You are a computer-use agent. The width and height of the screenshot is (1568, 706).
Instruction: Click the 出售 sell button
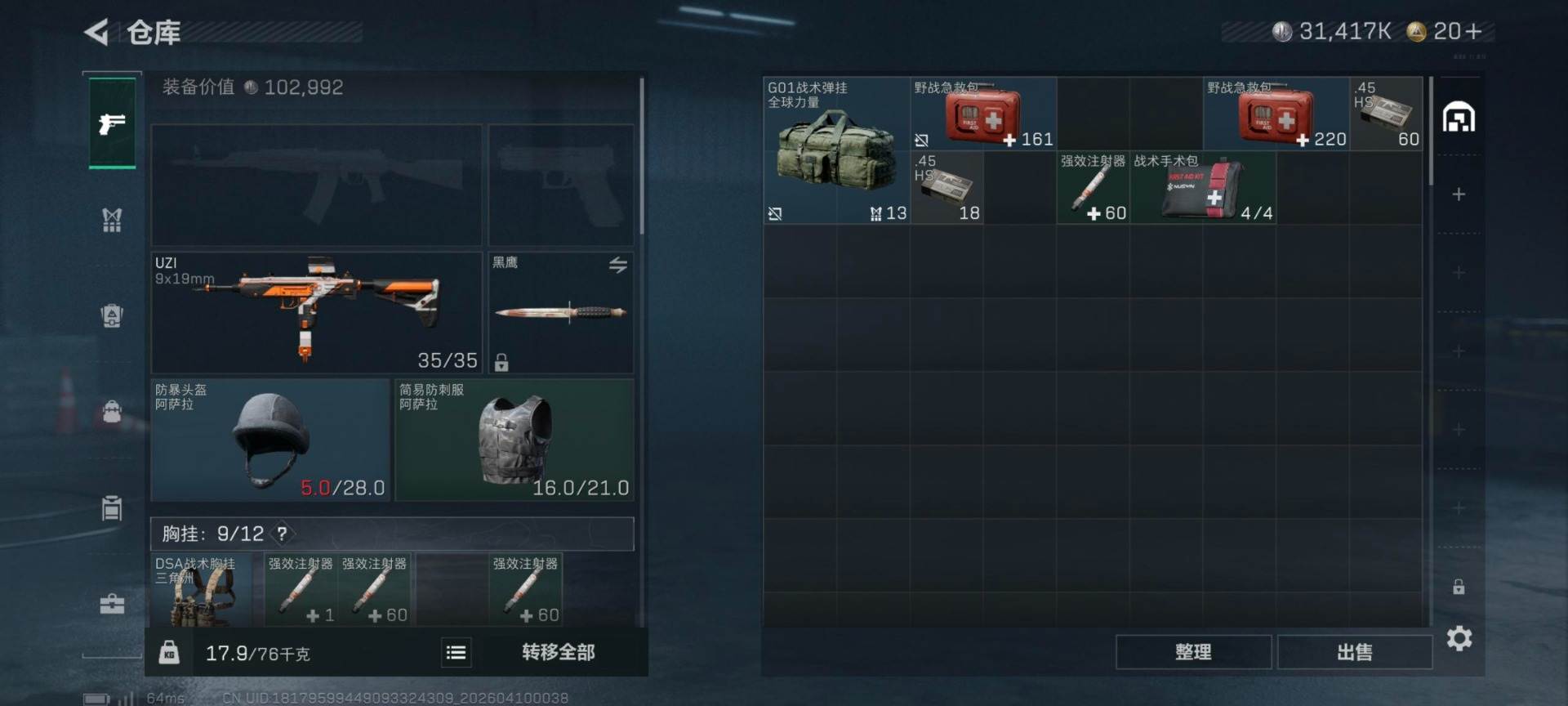[1354, 652]
